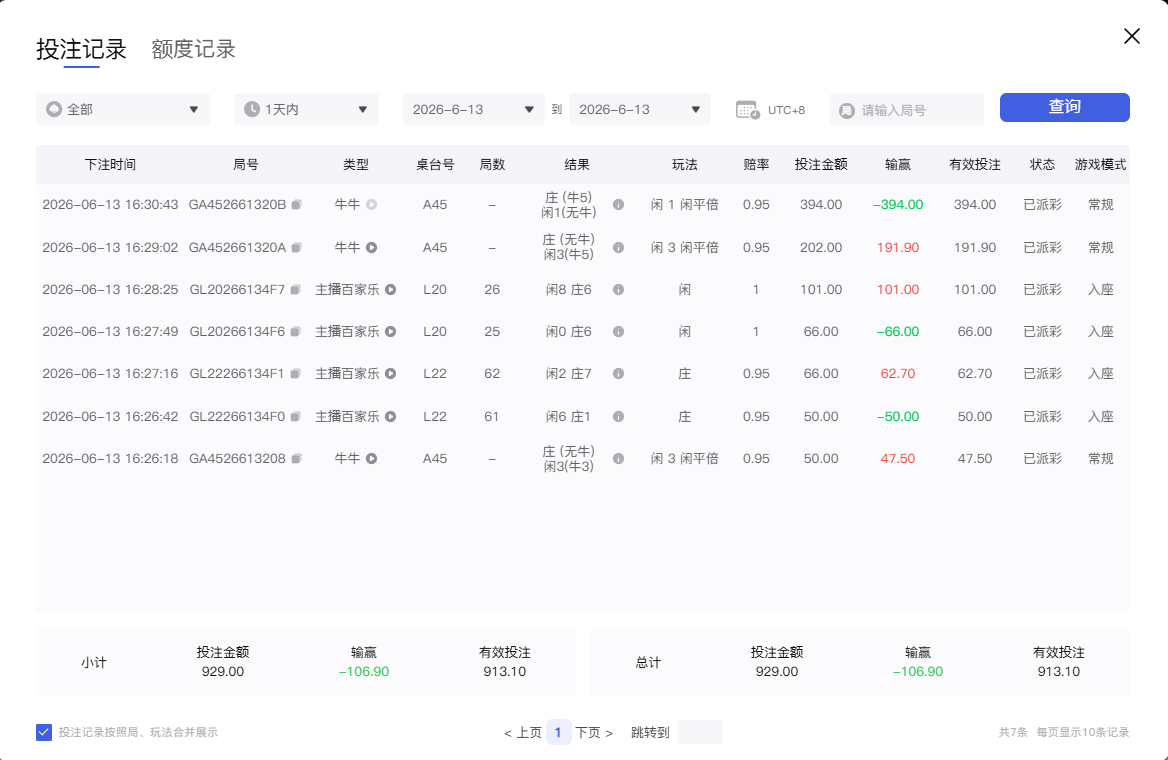
Task: Copy round number GA4526613208
Action: click(x=296, y=458)
